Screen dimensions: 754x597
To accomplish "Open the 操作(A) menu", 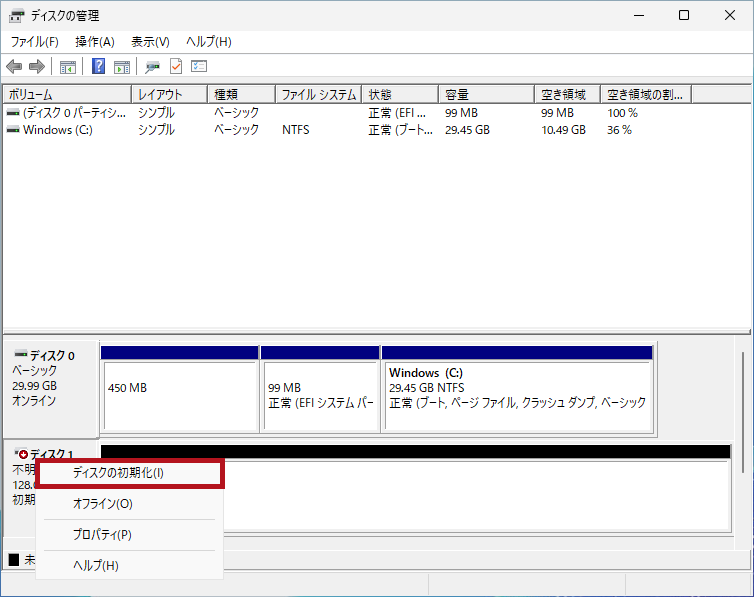I will tap(95, 42).
